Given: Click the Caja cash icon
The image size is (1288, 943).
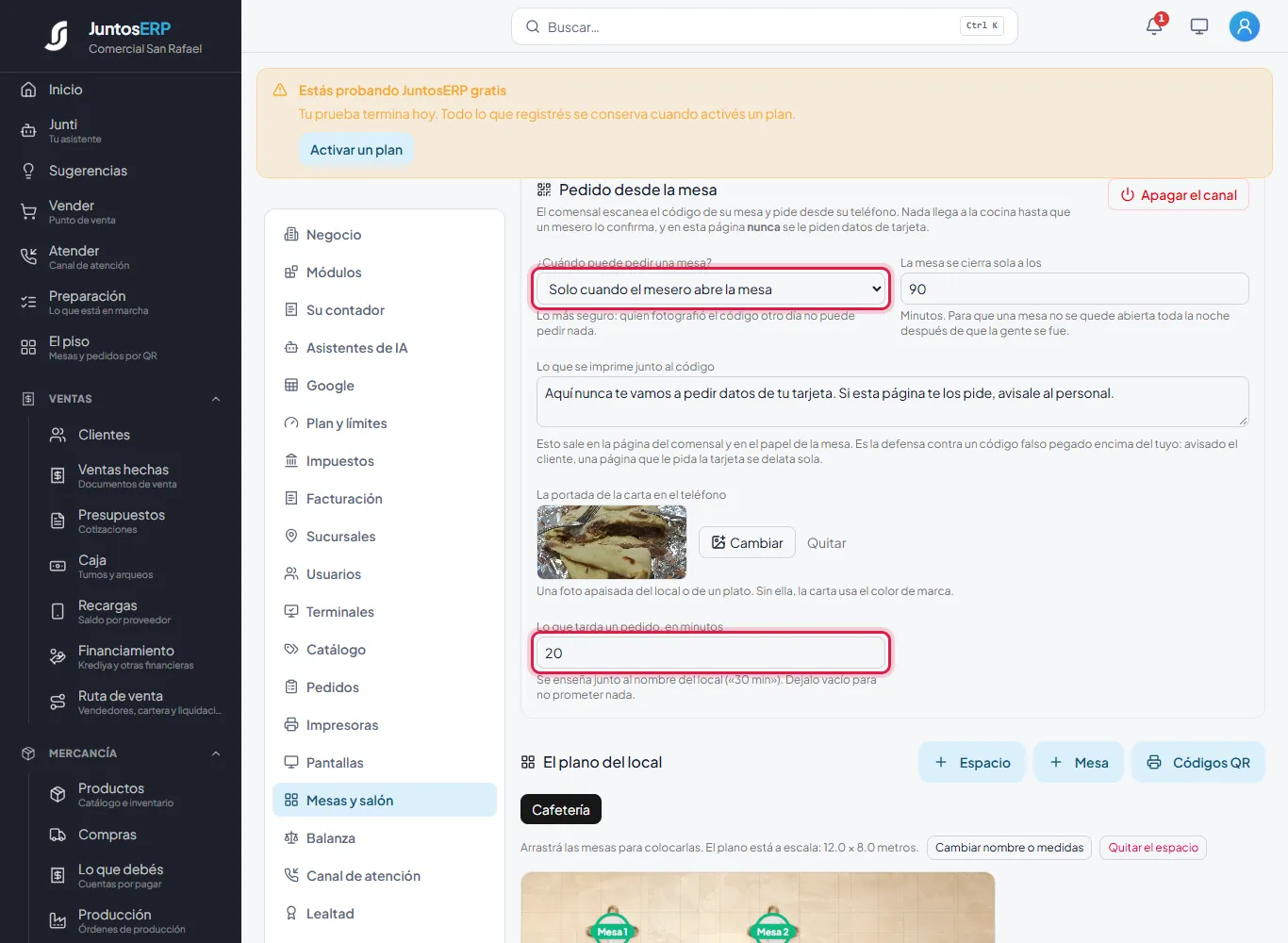Looking at the screenshot, I should [58, 567].
